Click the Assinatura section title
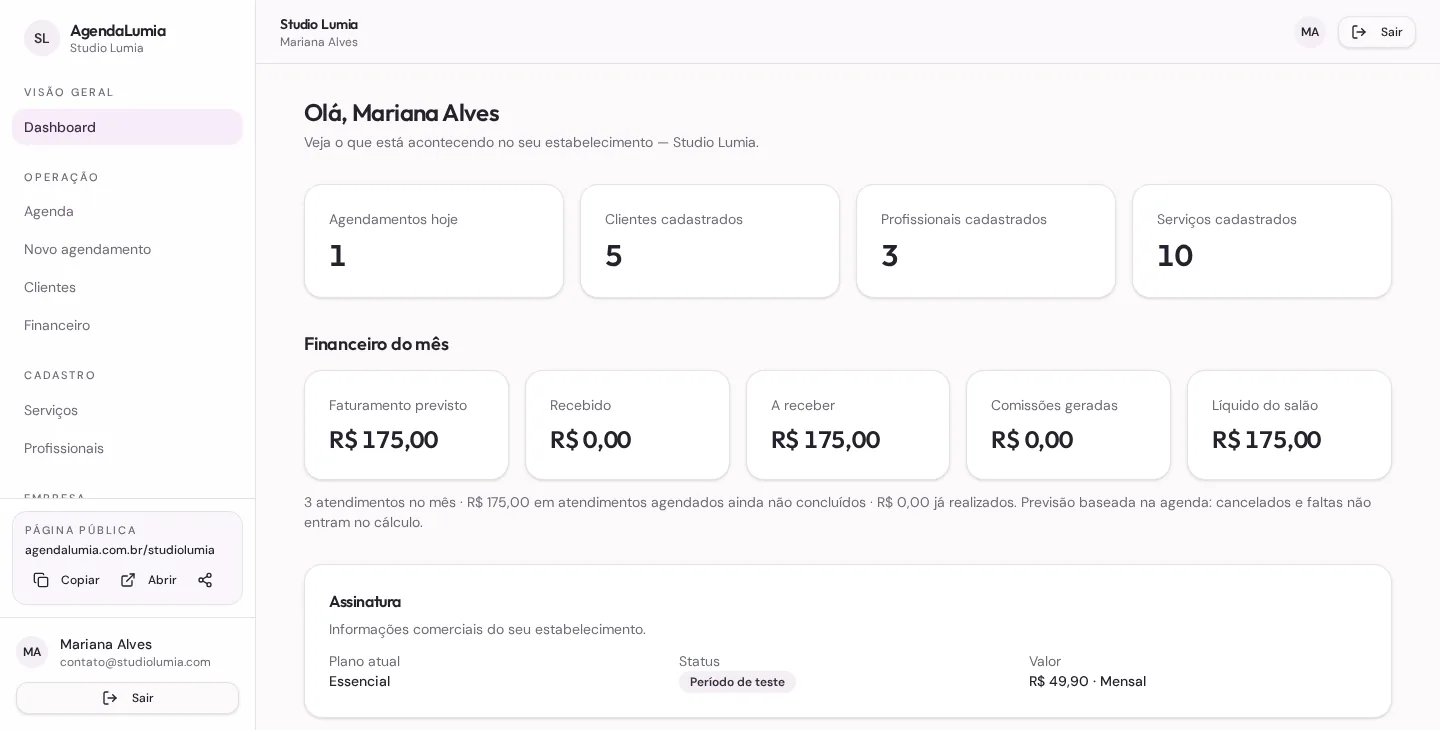The image size is (1440, 730). click(365, 601)
